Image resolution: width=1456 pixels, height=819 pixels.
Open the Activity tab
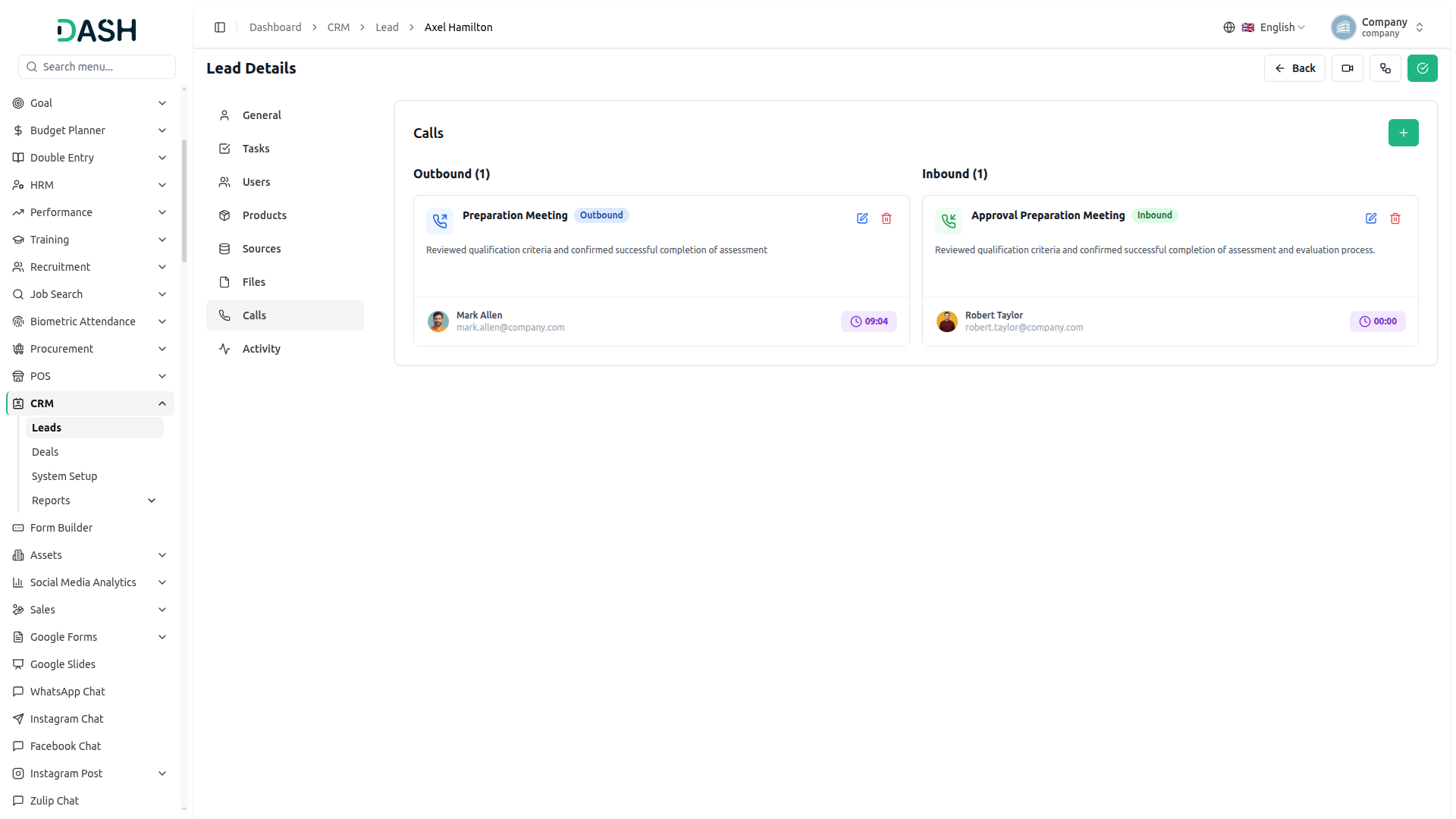click(x=285, y=349)
